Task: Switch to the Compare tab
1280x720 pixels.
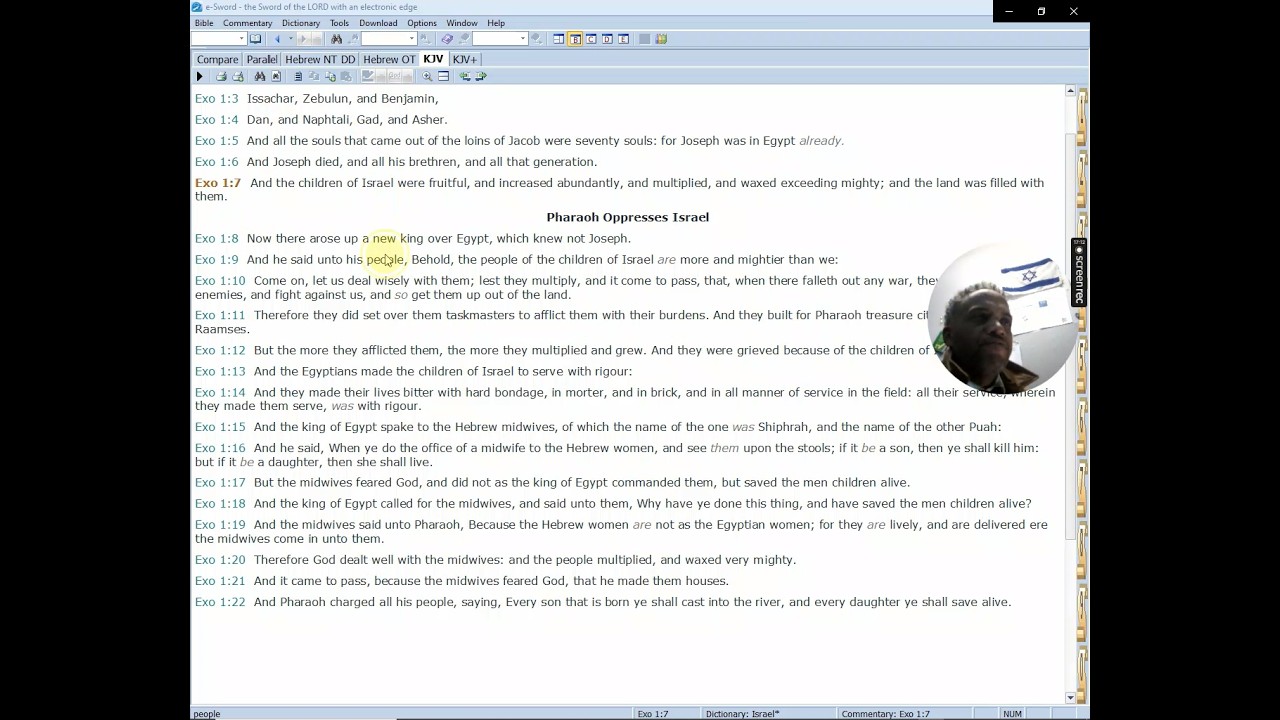Action: point(217,59)
